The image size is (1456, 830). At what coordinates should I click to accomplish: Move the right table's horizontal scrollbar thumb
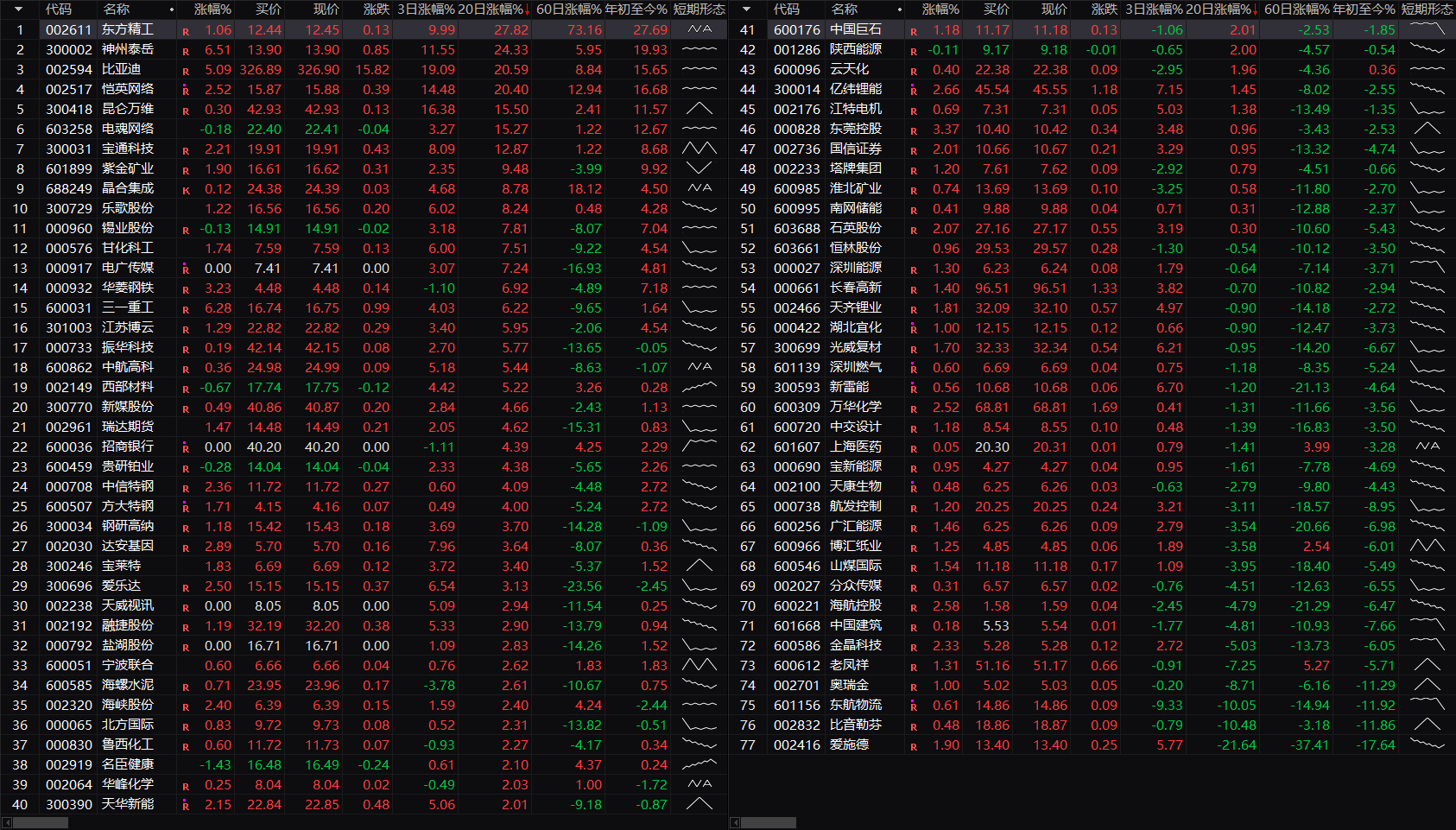pyautogui.click(x=769, y=822)
